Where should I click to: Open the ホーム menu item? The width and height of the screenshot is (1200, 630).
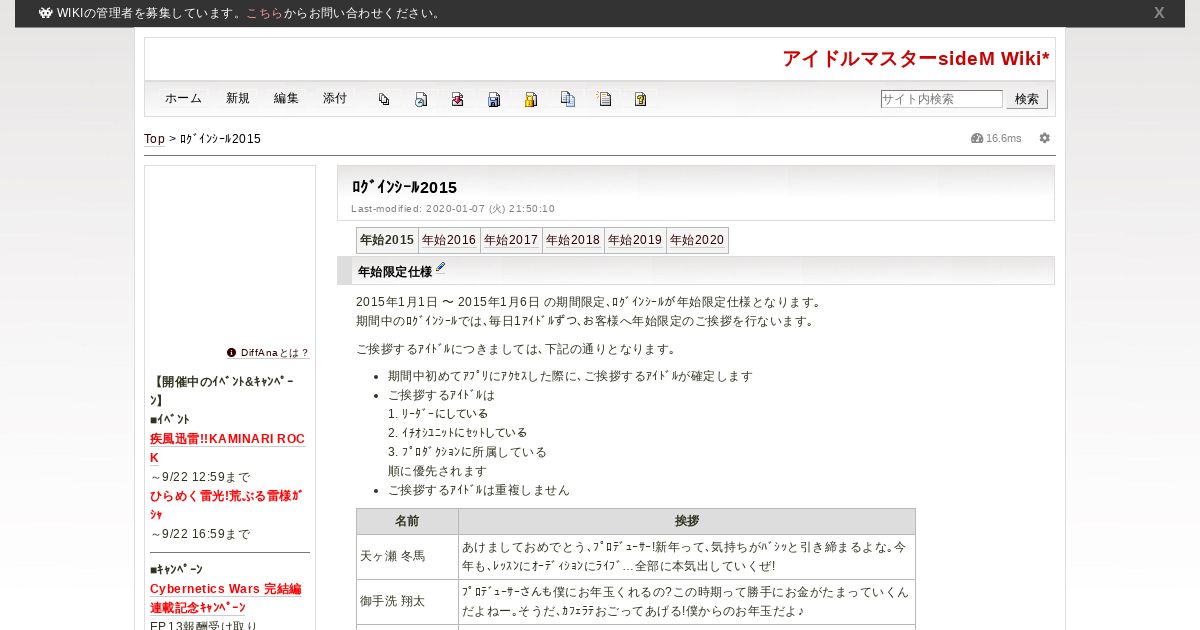click(x=183, y=99)
